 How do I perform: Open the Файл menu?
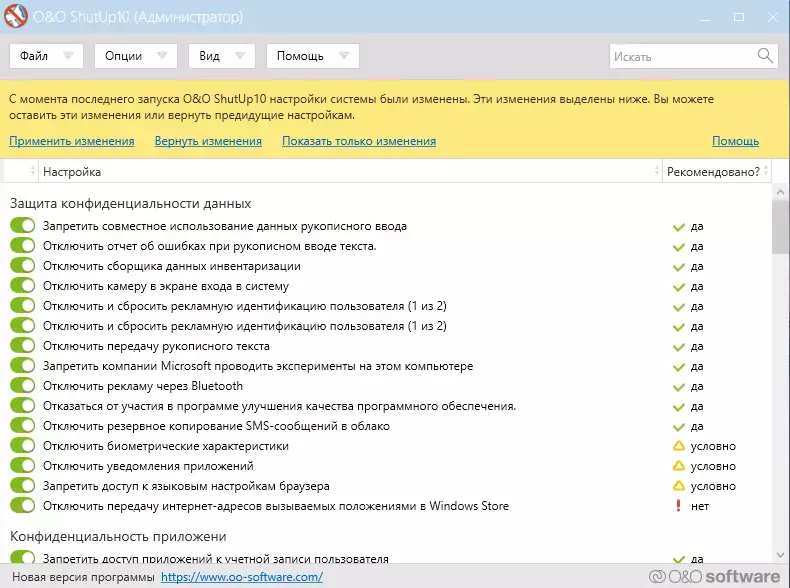click(x=46, y=55)
